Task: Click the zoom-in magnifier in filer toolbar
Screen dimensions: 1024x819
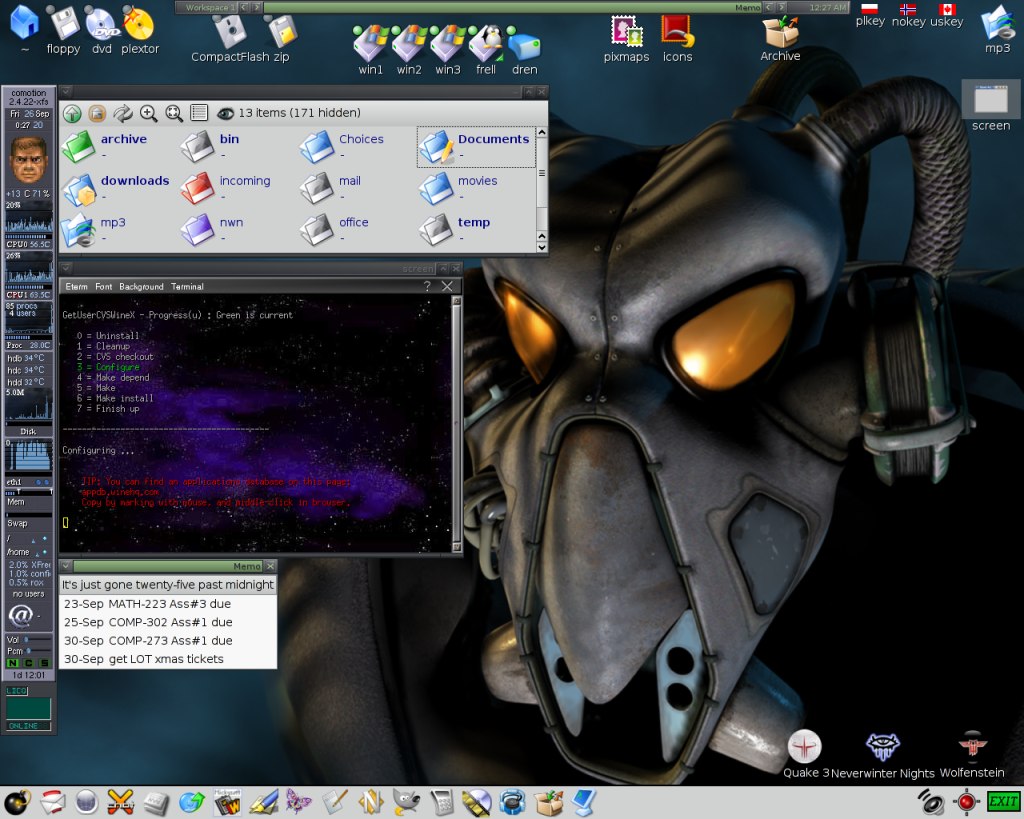Action: [x=148, y=113]
